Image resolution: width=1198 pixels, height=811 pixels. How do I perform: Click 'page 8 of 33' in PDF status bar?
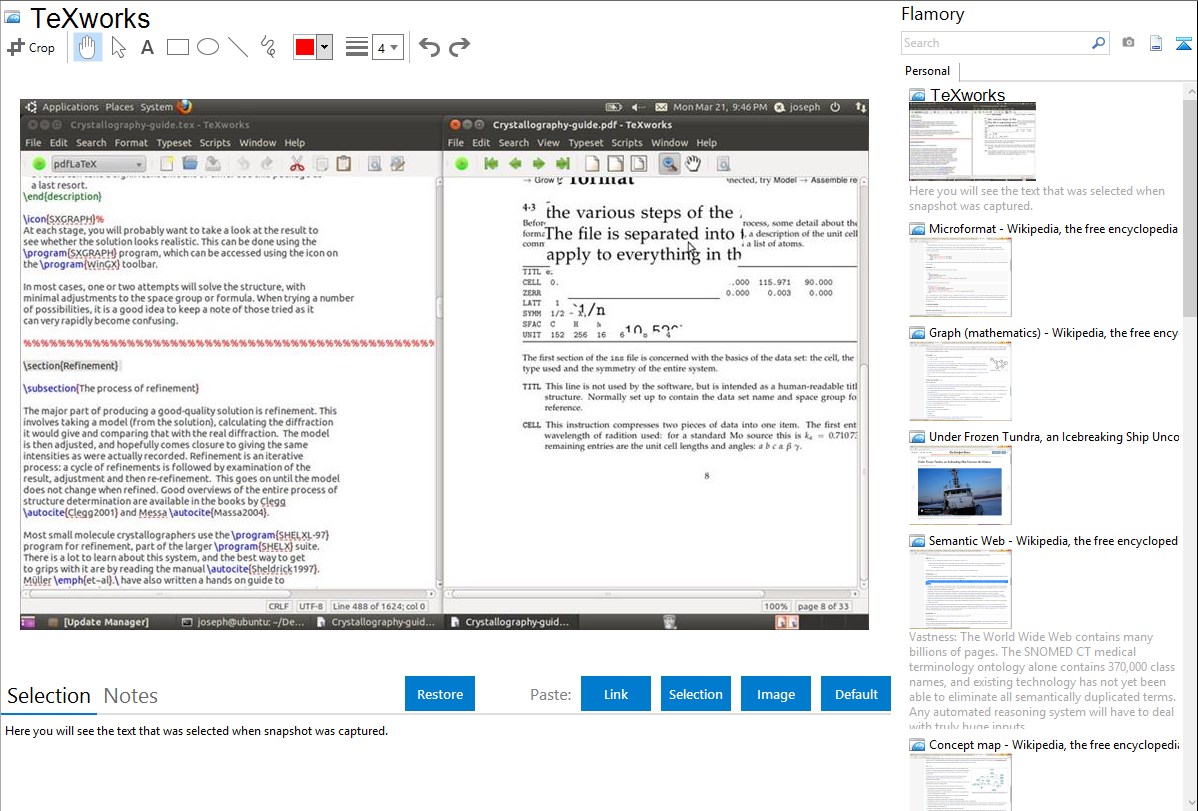click(x=823, y=606)
